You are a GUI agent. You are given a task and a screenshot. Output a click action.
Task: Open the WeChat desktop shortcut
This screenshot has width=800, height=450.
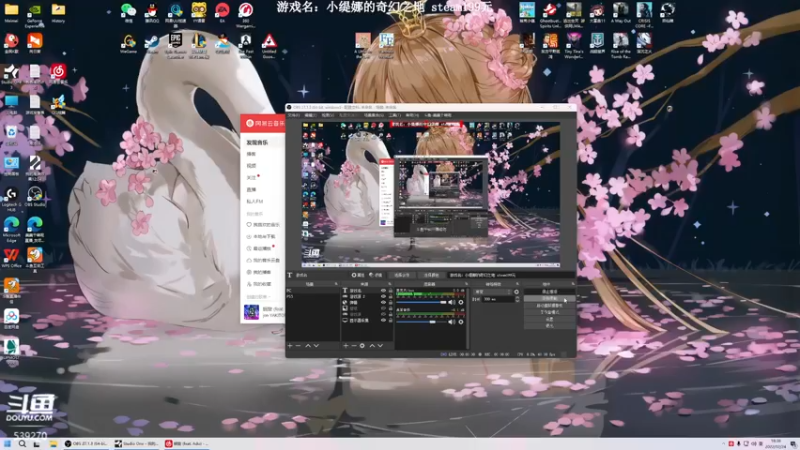point(128,13)
